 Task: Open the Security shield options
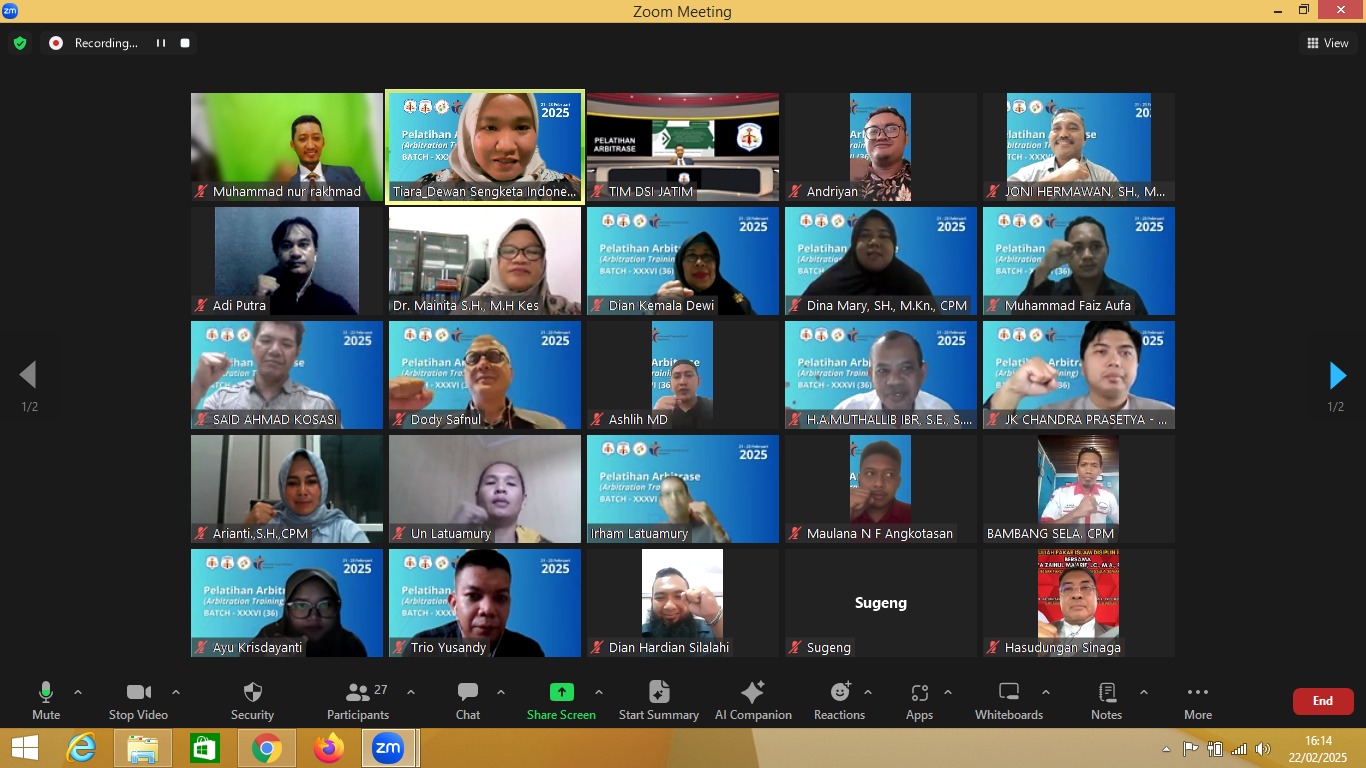coord(252,700)
